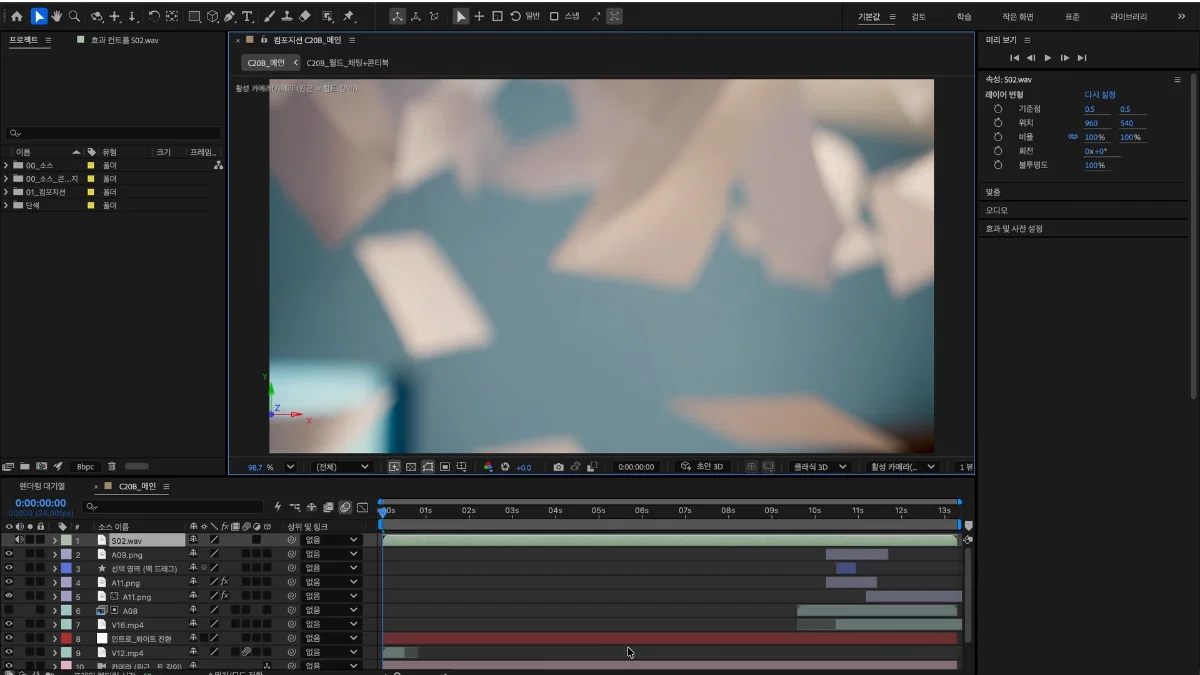
Task: Open the 활성 카메라 view dropdown
Action: click(x=903, y=467)
